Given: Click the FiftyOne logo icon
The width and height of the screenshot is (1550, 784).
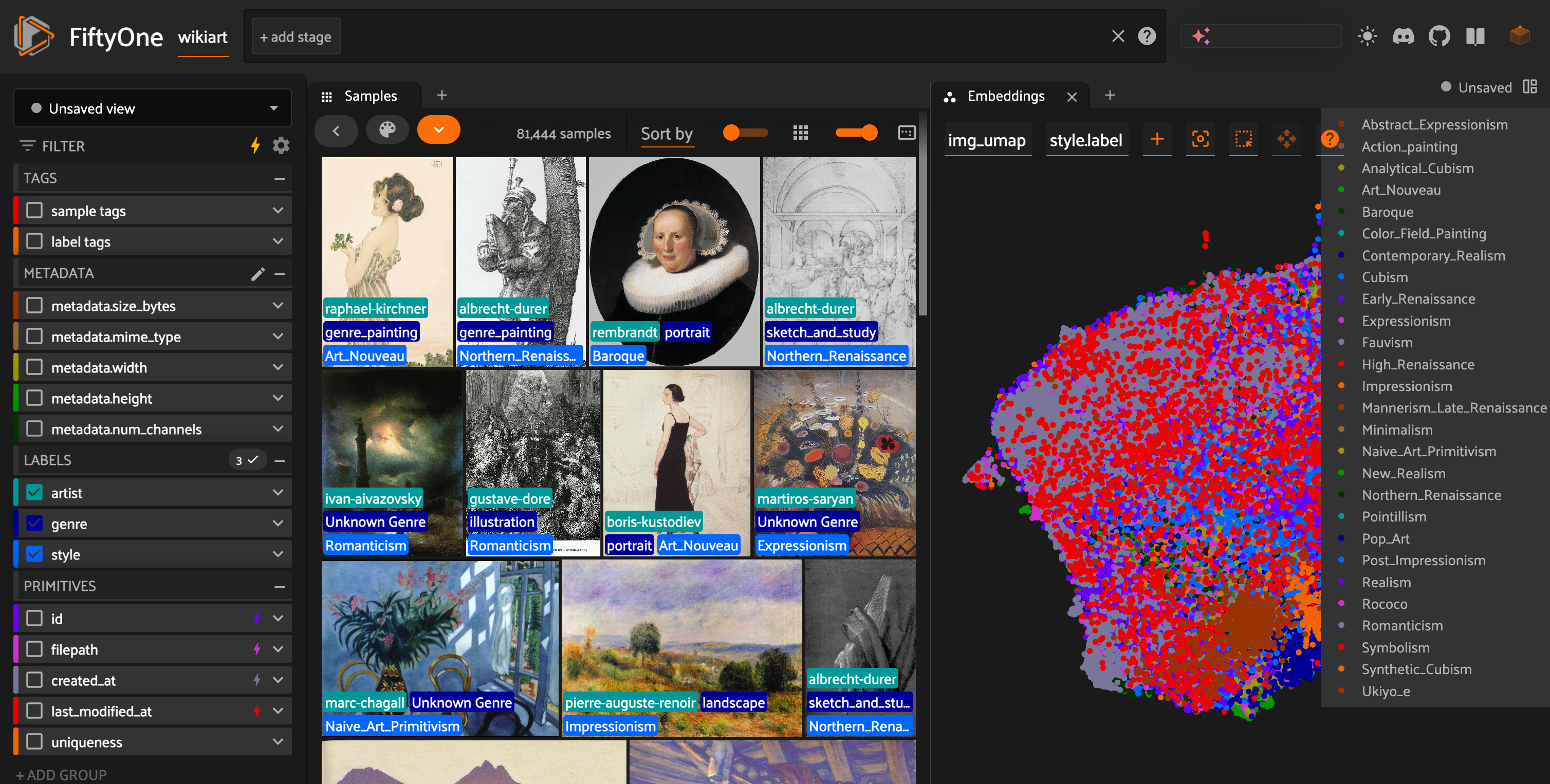Looking at the screenshot, I should pyautogui.click(x=34, y=36).
